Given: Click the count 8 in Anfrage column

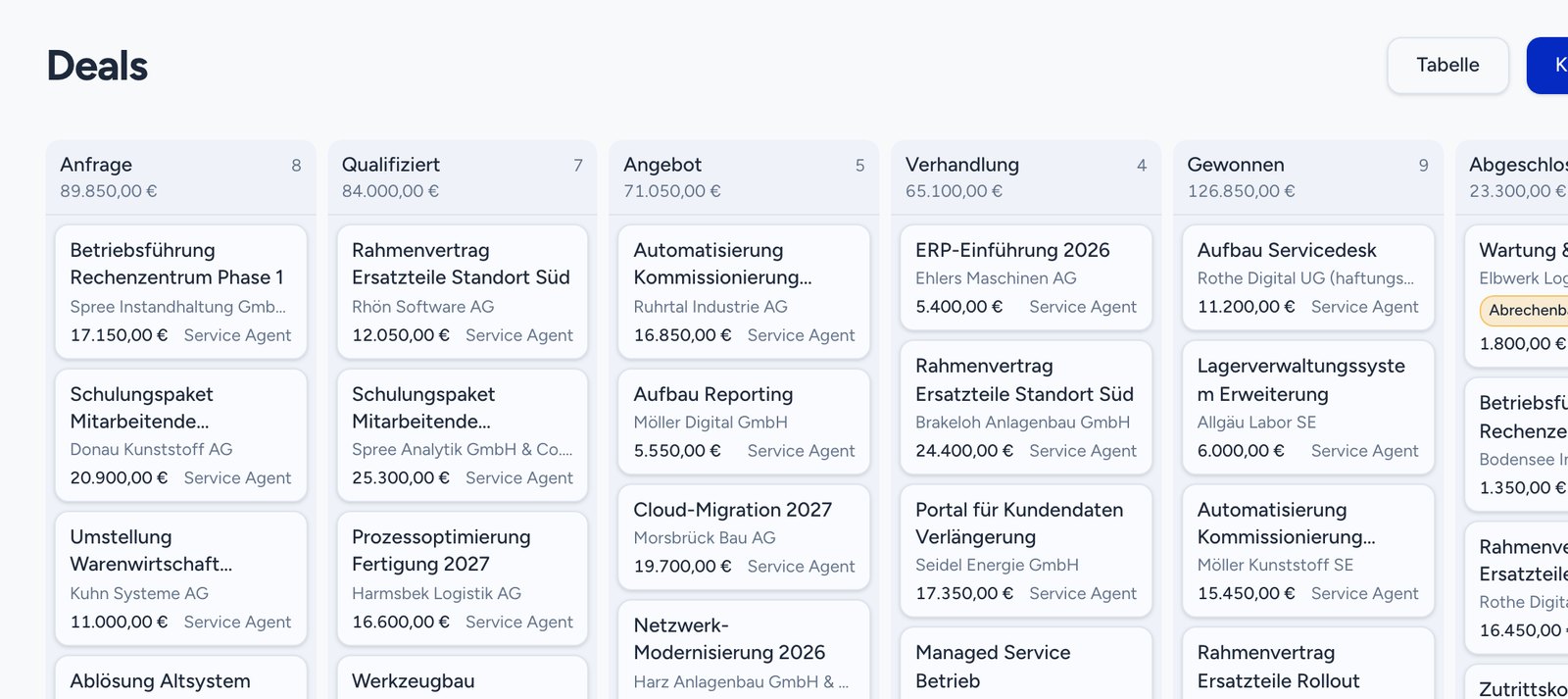Looking at the screenshot, I should click(296, 166).
